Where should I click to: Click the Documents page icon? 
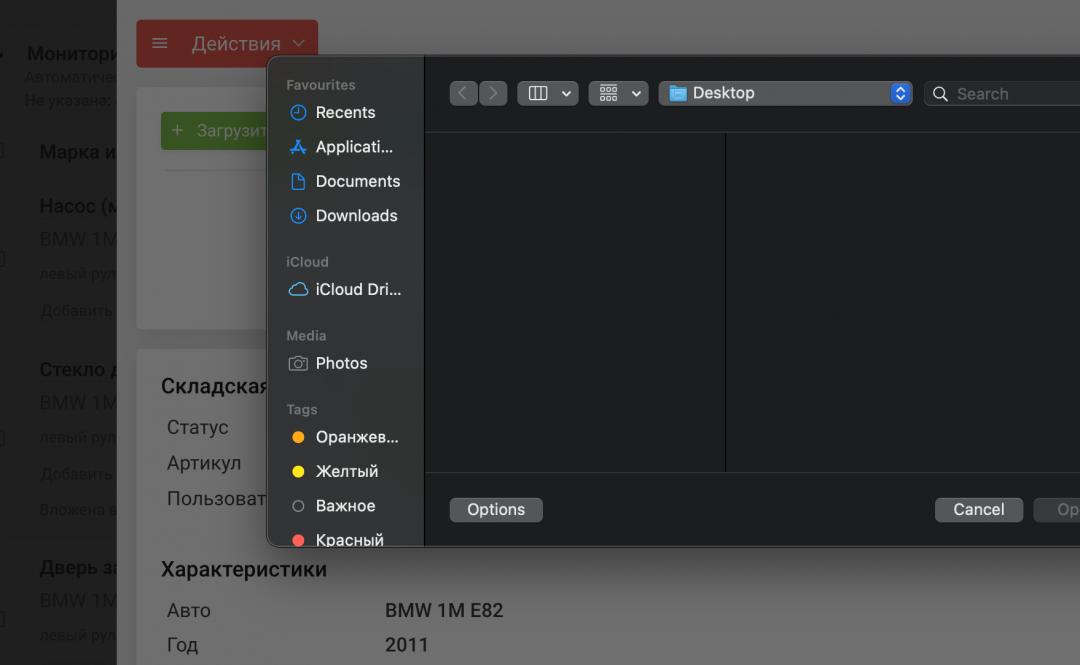[x=298, y=181]
